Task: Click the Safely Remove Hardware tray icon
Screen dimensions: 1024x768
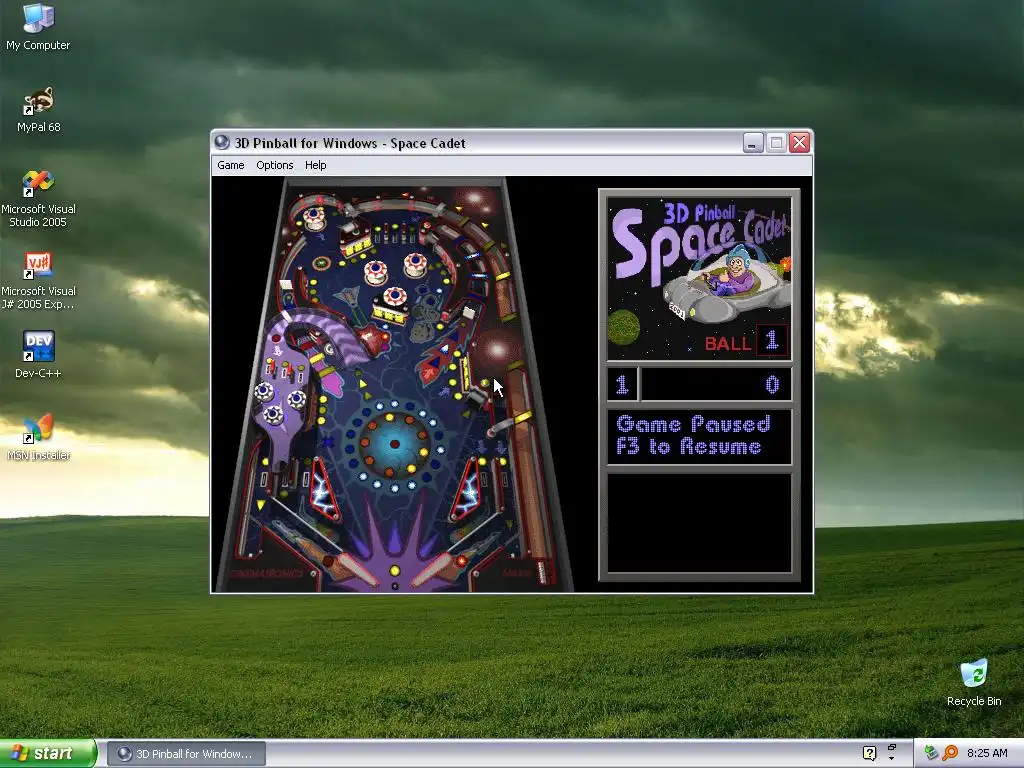Action: coord(931,753)
